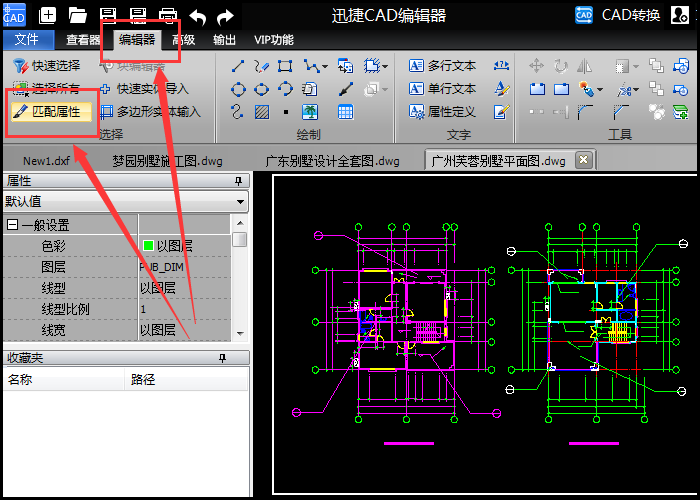The image size is (700, 500).
Task: Click the 名称 column header in favorites
Action: tap(64, 379)
